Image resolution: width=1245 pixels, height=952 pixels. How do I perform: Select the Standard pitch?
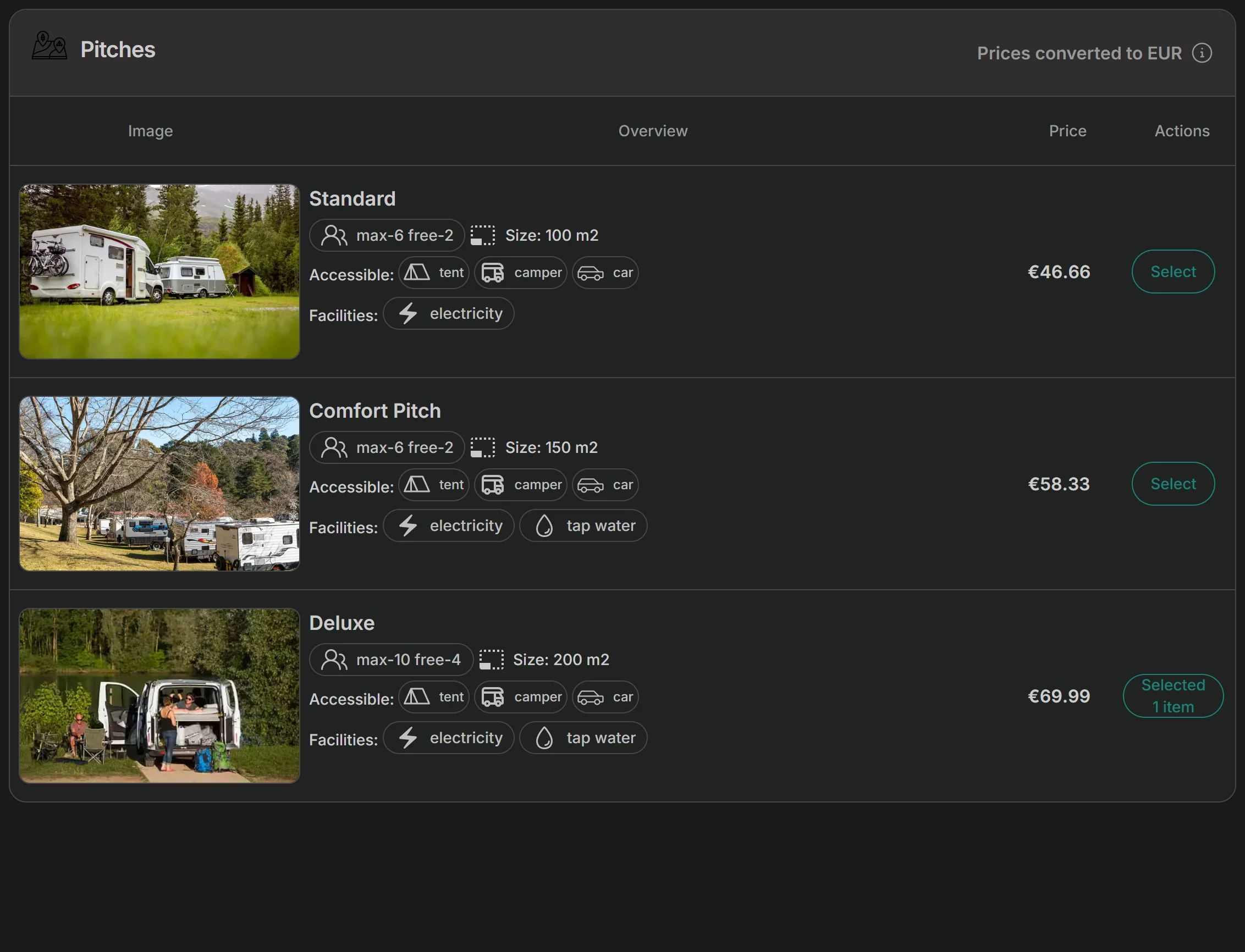pyautogui.click(x=1173, y=272)
